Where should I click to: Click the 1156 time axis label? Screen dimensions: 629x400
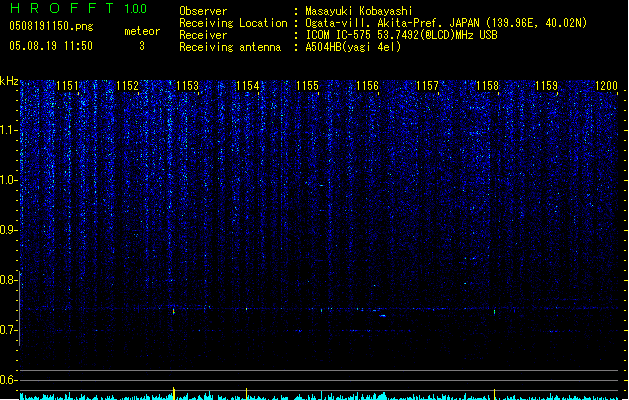coord(367,85)
